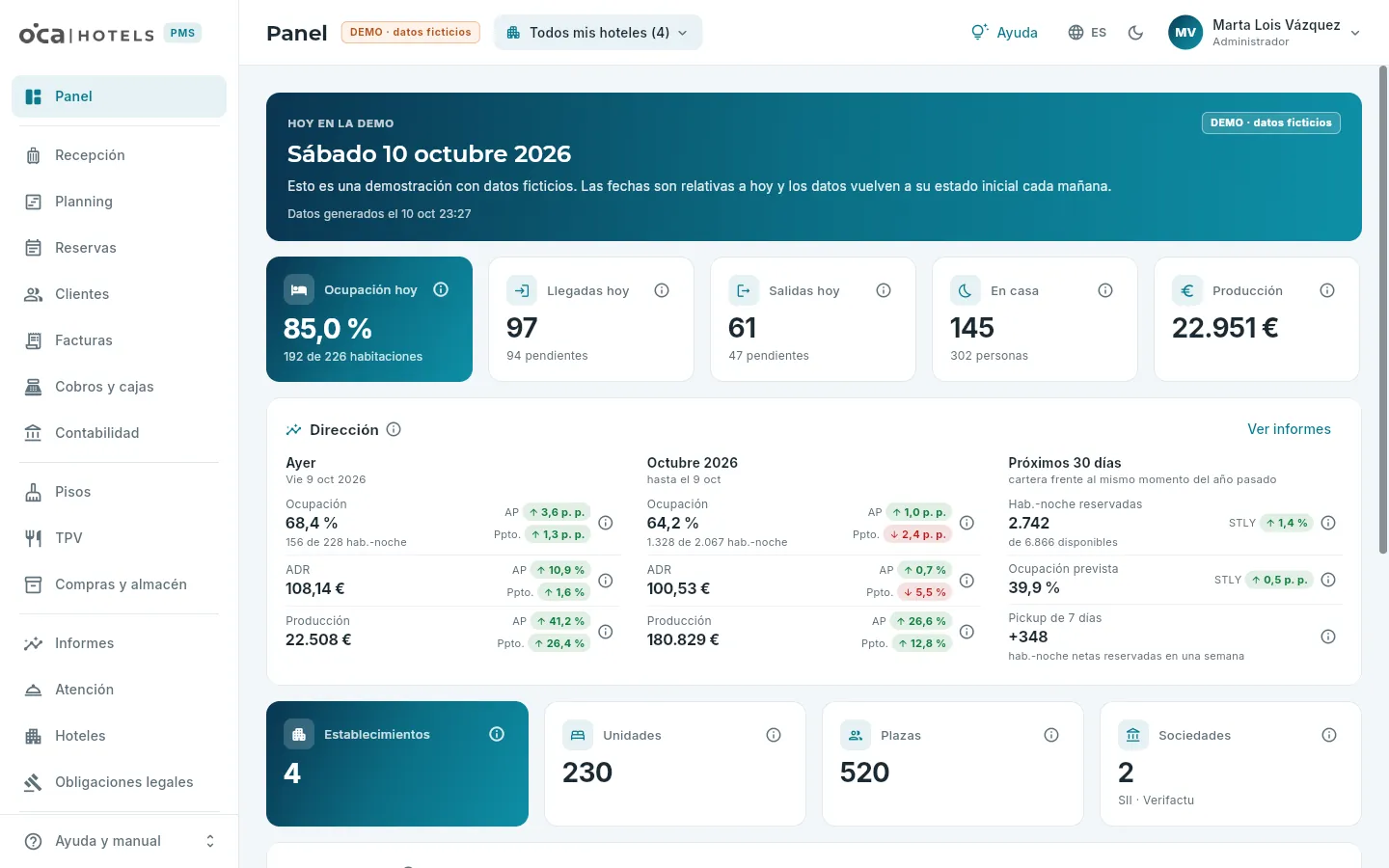Show info icon for Ocupación hoy
The height and width of the screenshot is (868, 1389).
tap(441, 289)
